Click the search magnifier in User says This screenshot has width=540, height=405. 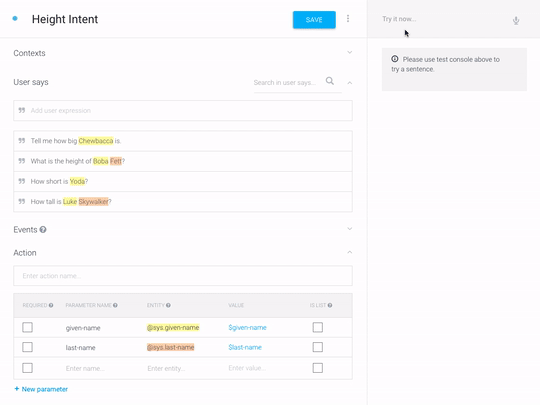tap(330, 81)
